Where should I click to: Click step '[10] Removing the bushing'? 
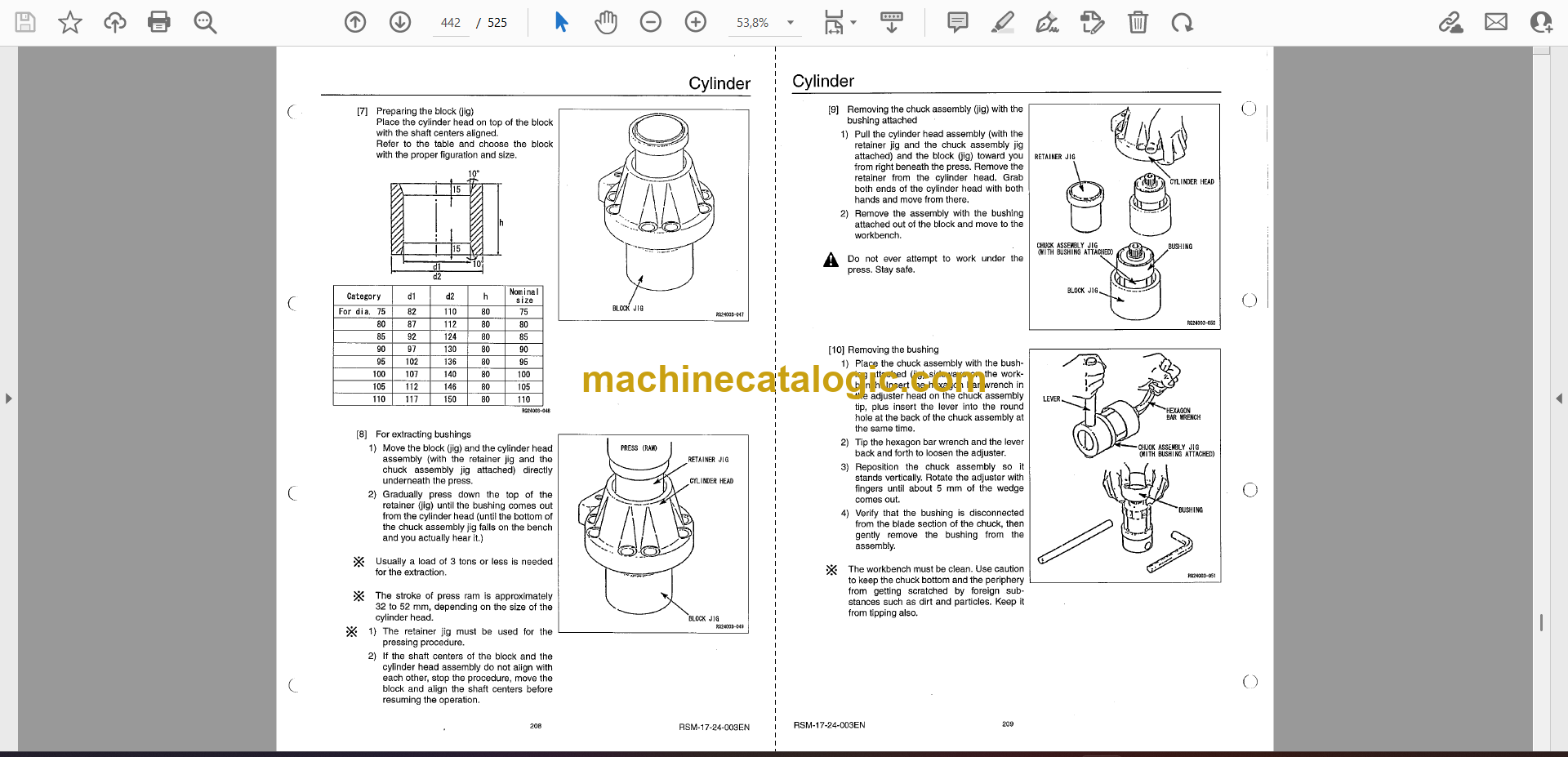[x=884, y=350]
